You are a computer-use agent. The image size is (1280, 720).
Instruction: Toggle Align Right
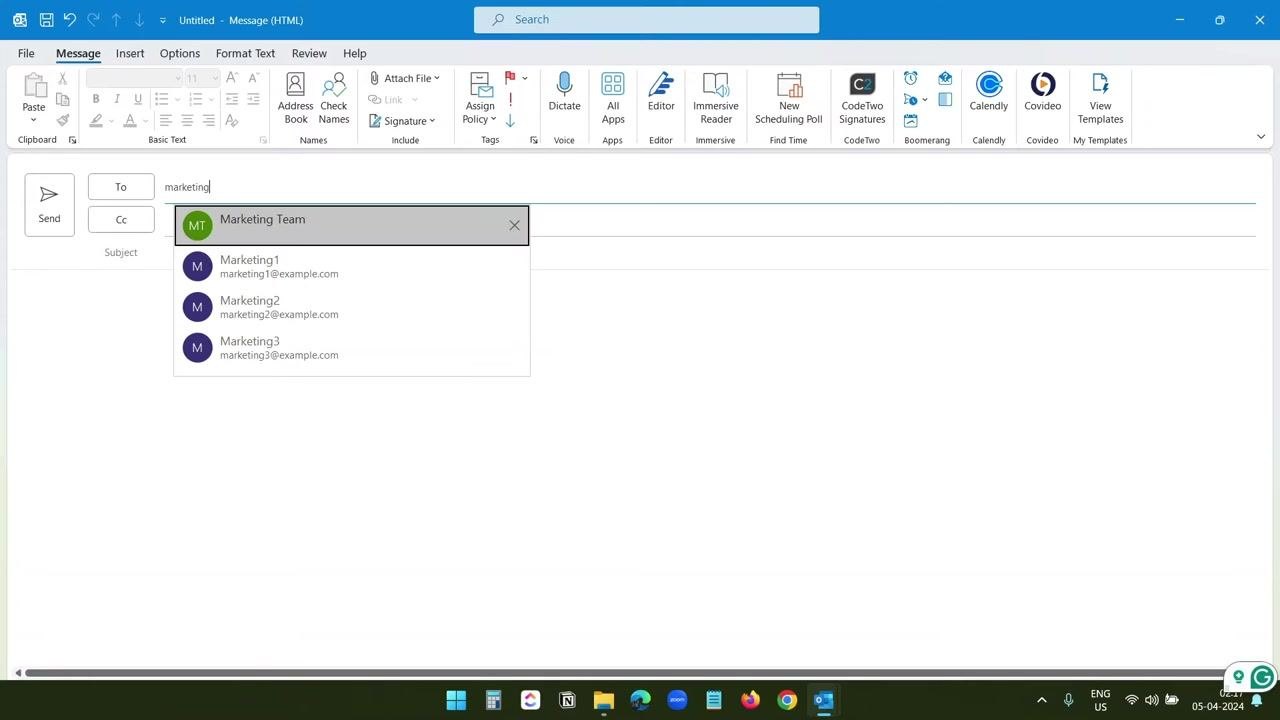pyautogui.click(x=208, y=120)
